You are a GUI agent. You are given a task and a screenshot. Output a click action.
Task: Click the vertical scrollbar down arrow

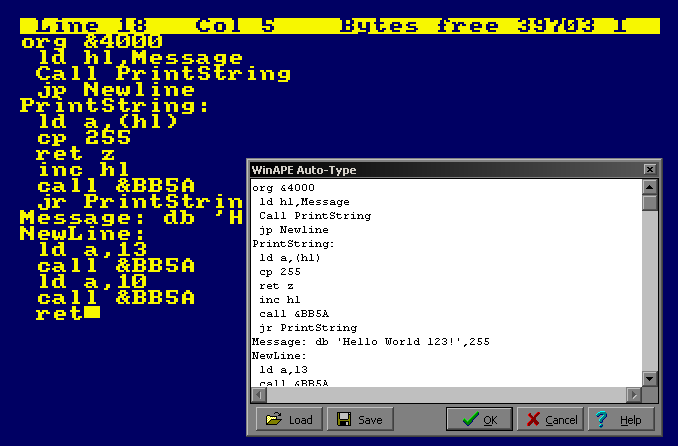click(x=649, y=379)
